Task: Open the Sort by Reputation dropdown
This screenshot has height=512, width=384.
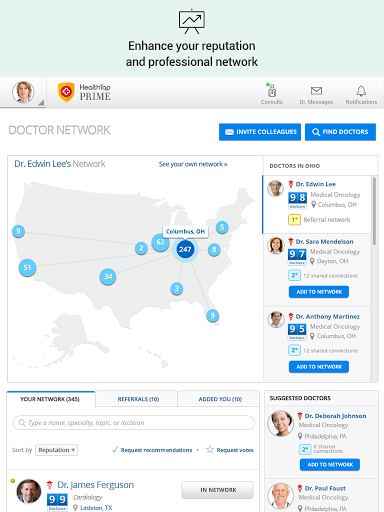Action: [56, 450]
